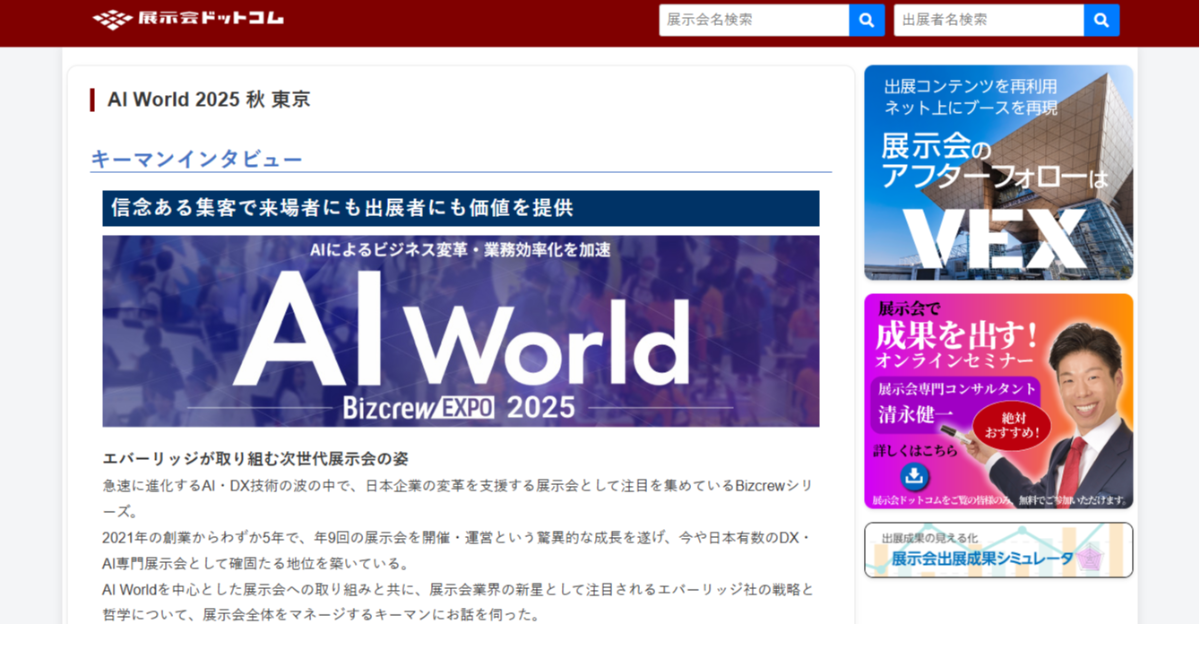Click the Bizcrew EXPO 2025 logo text
Viewport: 1200px width, 650px height.
pyautogui.click(x=459, y=407)
